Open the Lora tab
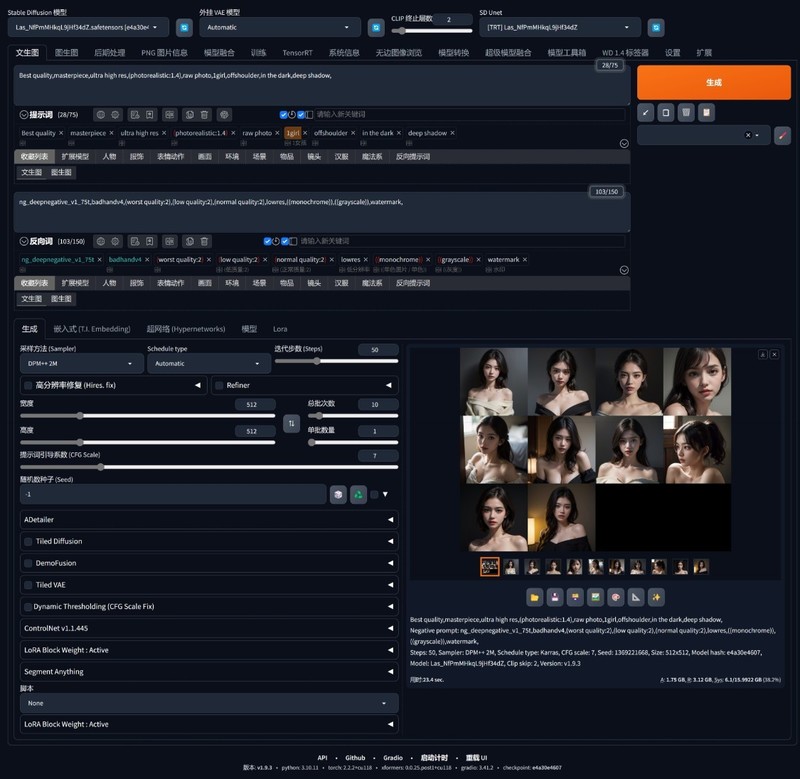800x779 pixels. (280, 328)
